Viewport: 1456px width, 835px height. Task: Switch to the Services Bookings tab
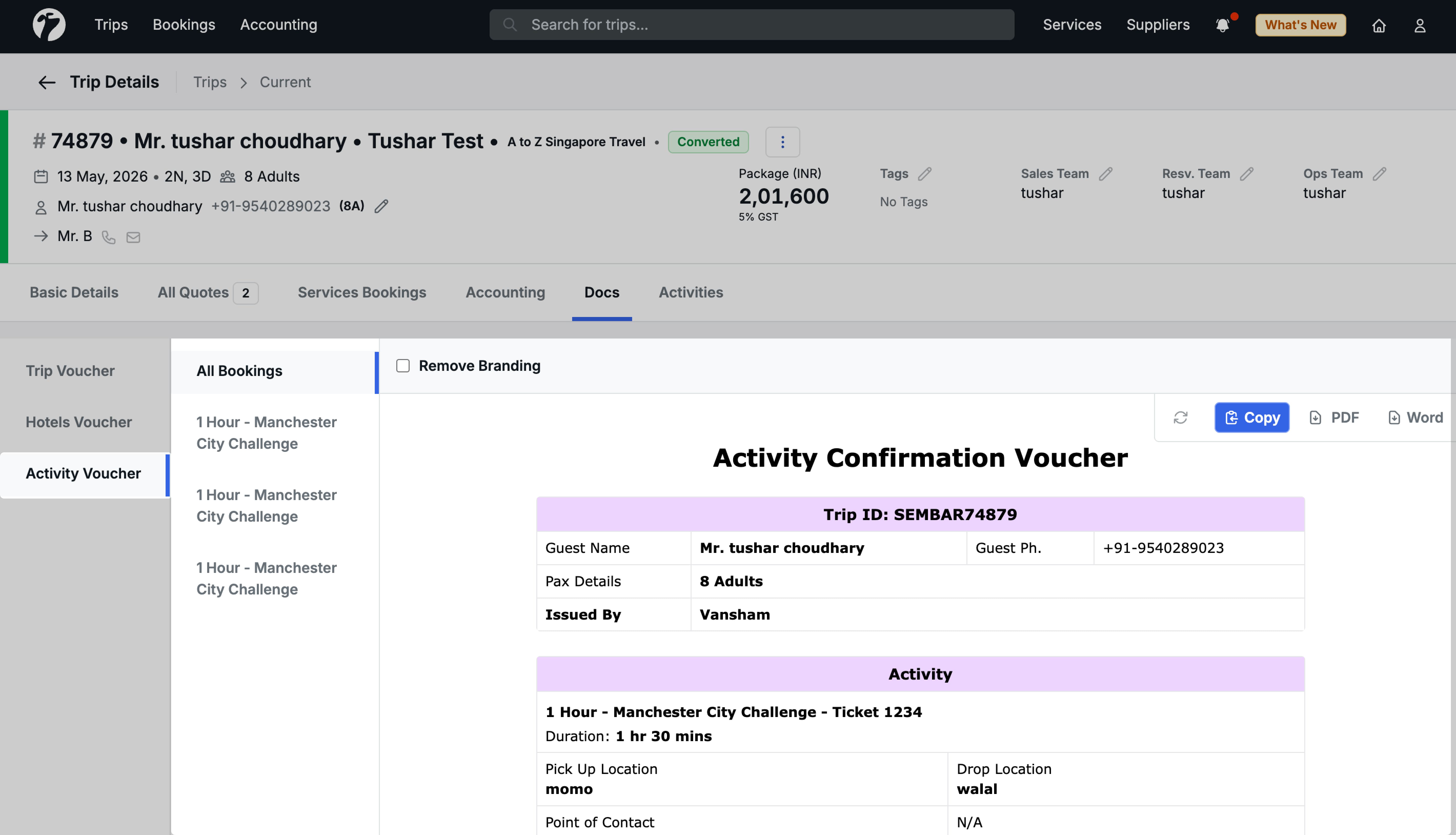[362, 292]
